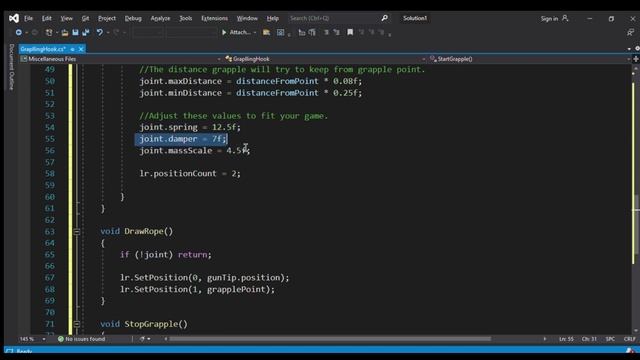This screenshot has height=360, width=640.
Task: Click the horizontal scrollbar thumb
Action: point(330,339)
